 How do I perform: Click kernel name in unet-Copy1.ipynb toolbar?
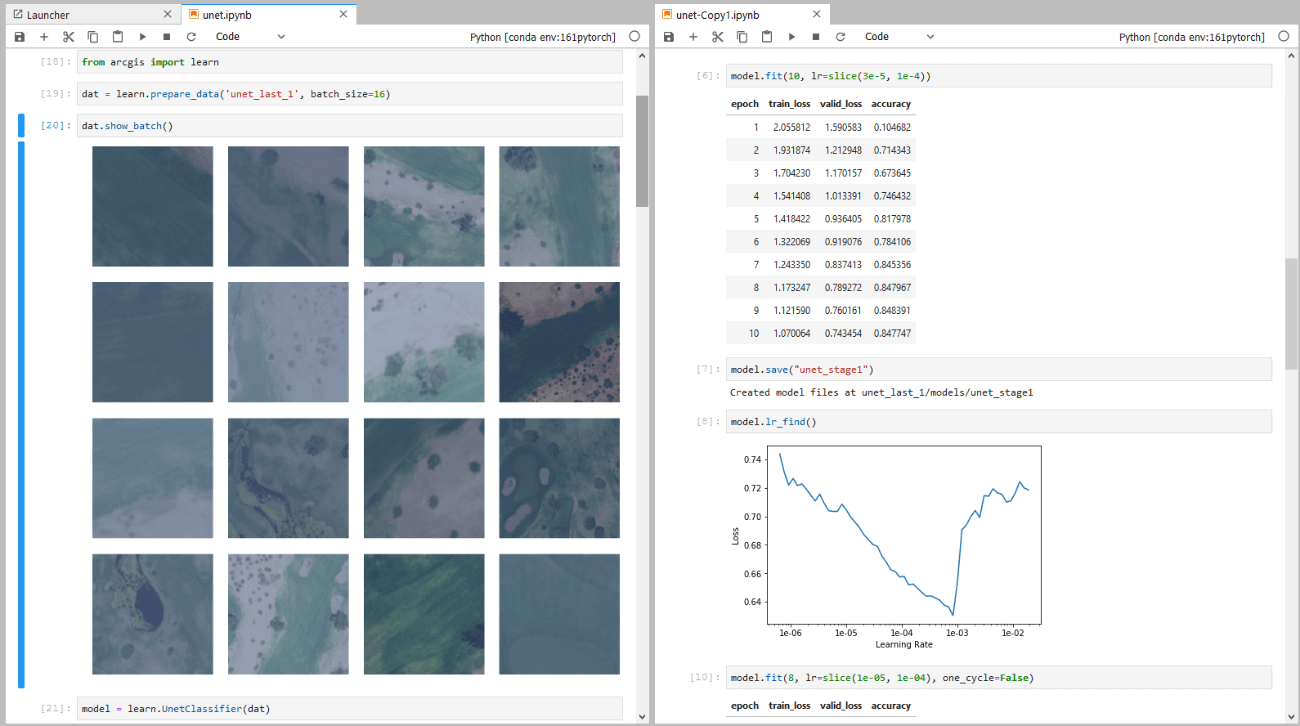(x=1191, y=37)
